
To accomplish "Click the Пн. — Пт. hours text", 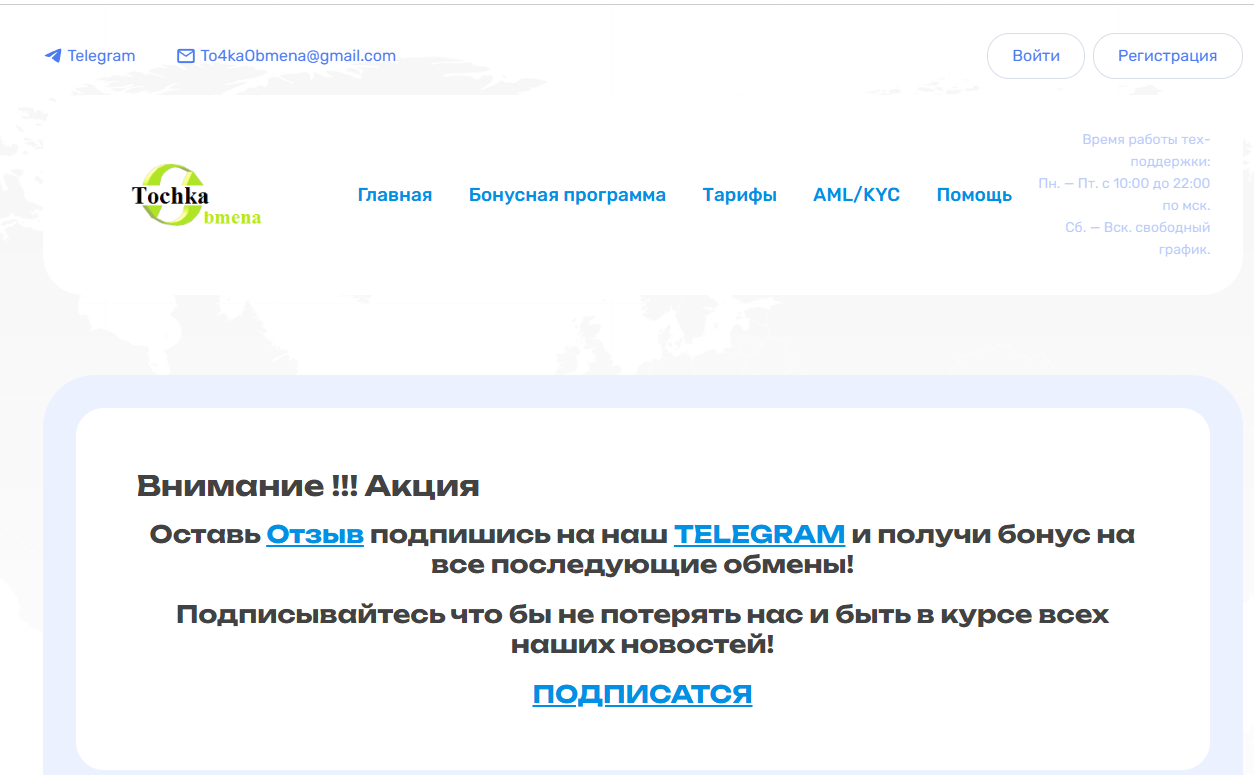I will click(x=1124, y=194).
